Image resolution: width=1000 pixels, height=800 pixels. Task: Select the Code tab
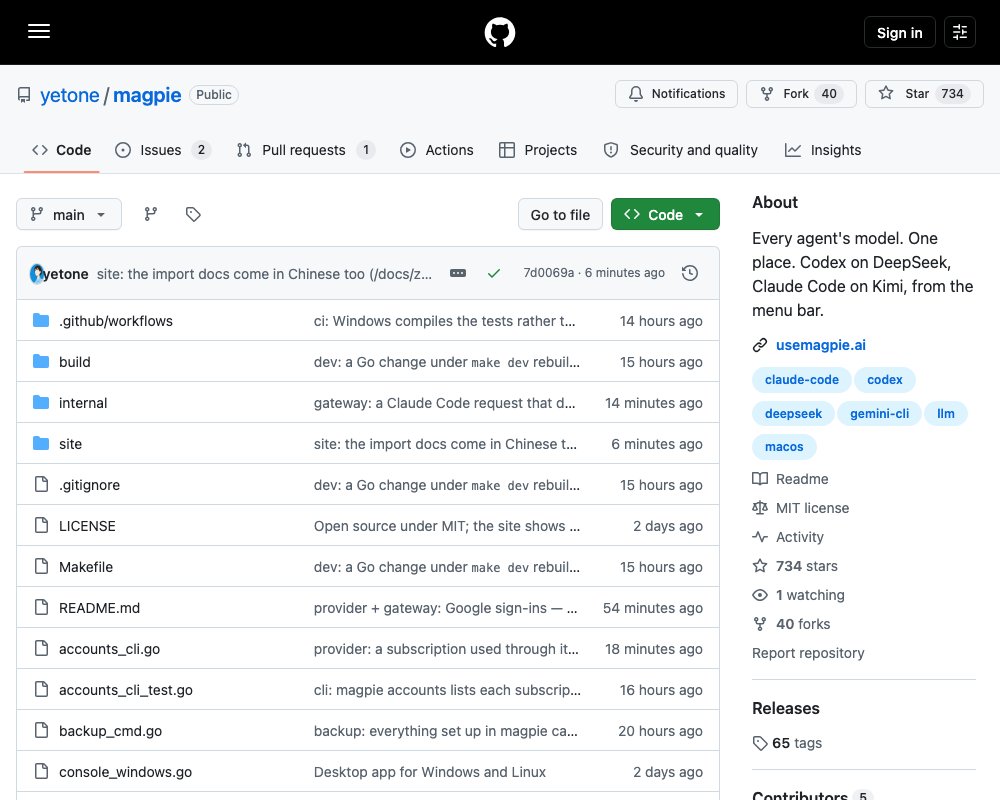tap(62, 150)
